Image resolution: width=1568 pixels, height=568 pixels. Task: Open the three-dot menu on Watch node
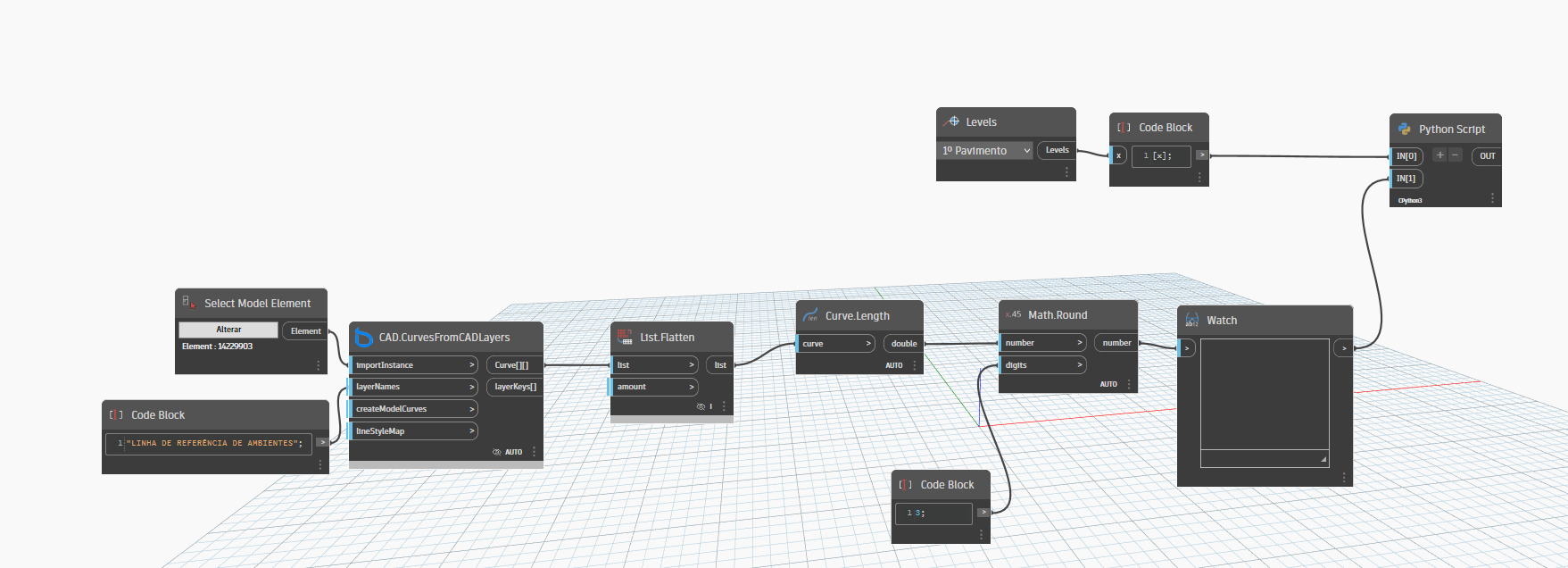(1343, 478)
